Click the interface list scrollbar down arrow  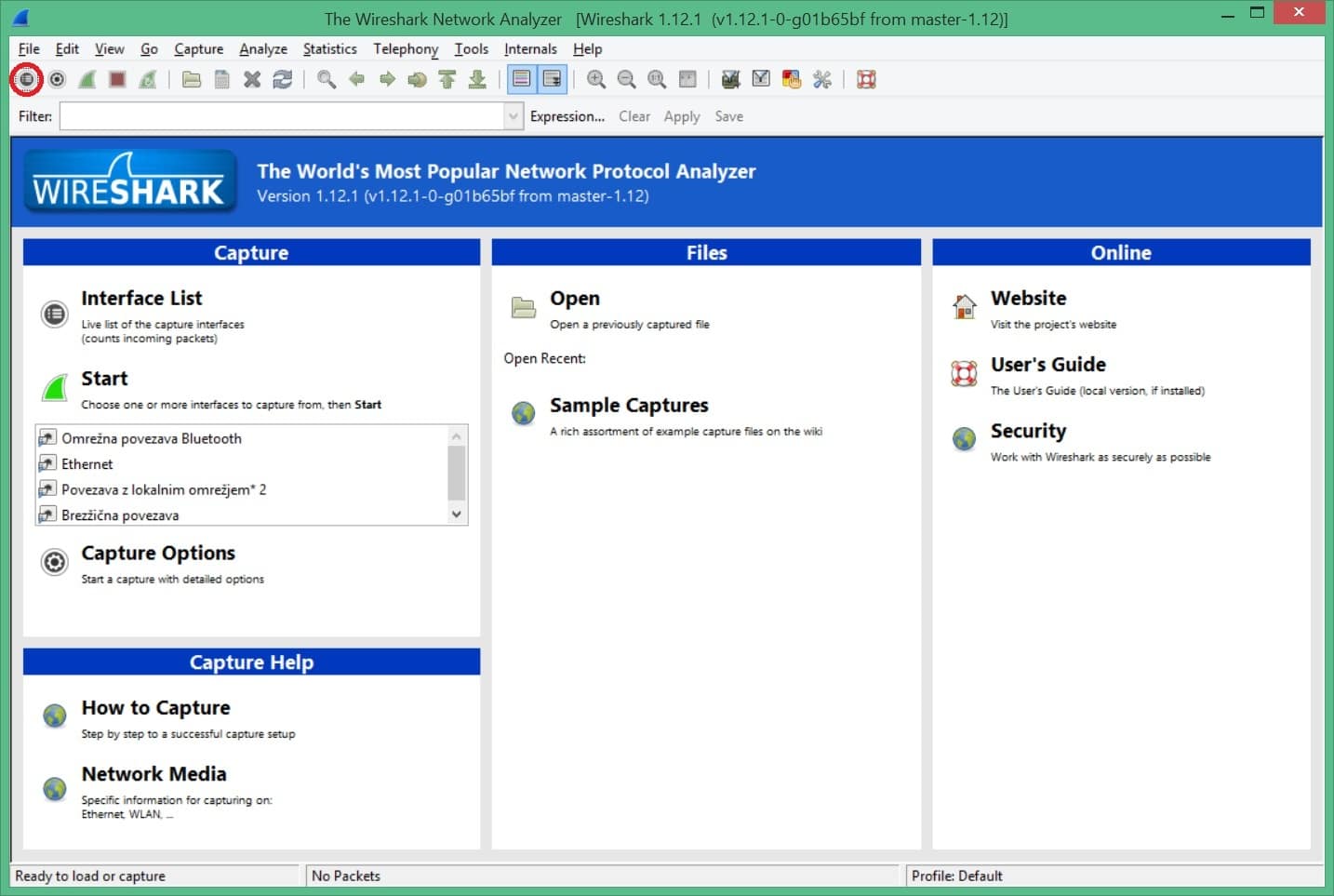pyautogui.click(x=456, y=514)
